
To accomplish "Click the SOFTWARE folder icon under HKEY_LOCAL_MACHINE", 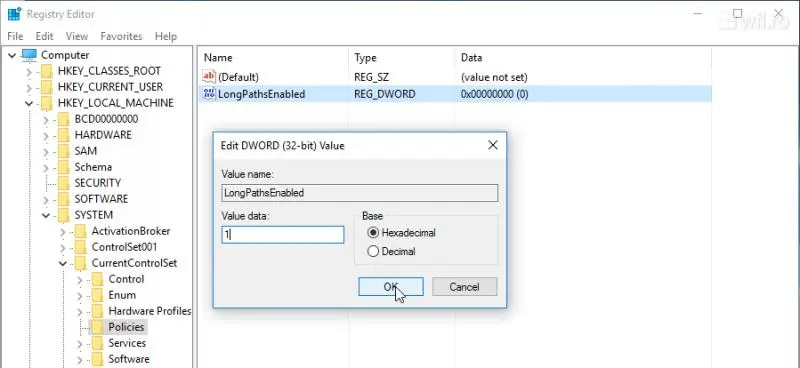I will point(63,199).
